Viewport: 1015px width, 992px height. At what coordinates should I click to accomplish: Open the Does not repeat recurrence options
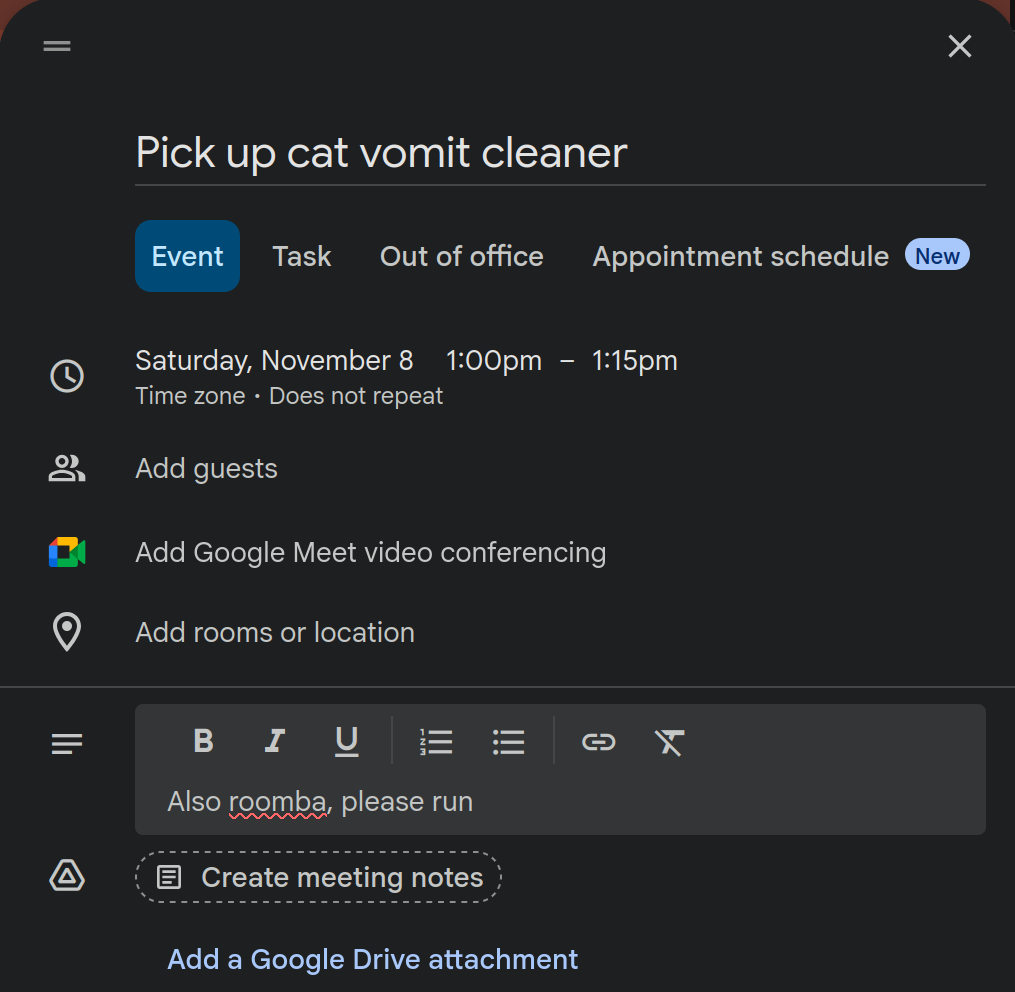[356, 396]
